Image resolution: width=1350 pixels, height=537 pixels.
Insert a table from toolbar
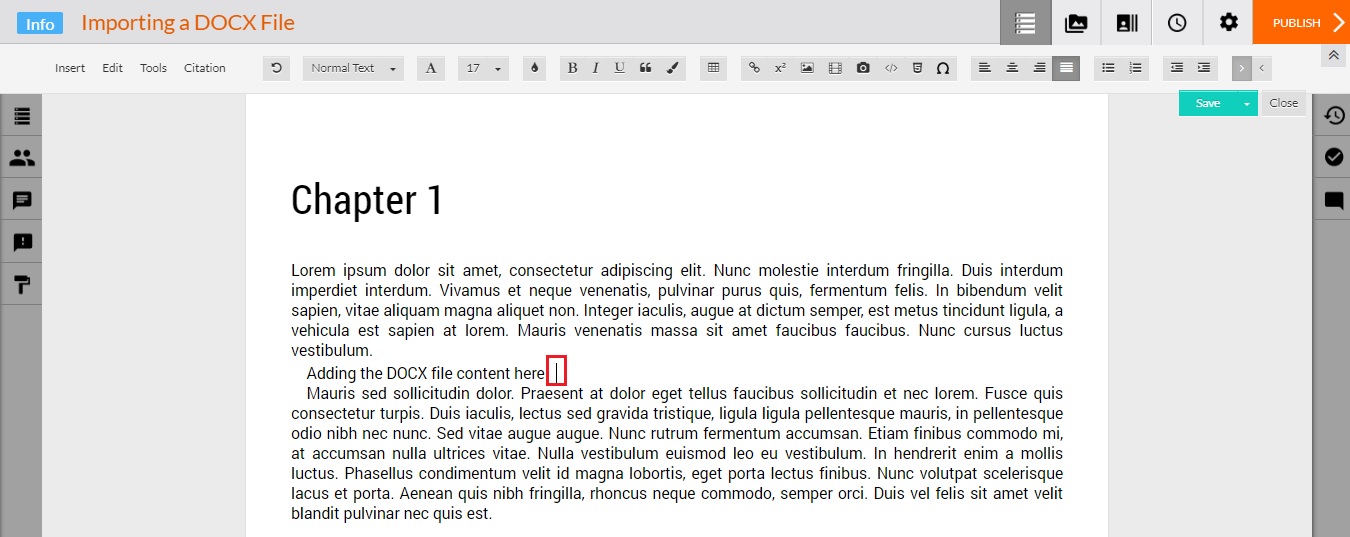[x=713, y=68]
